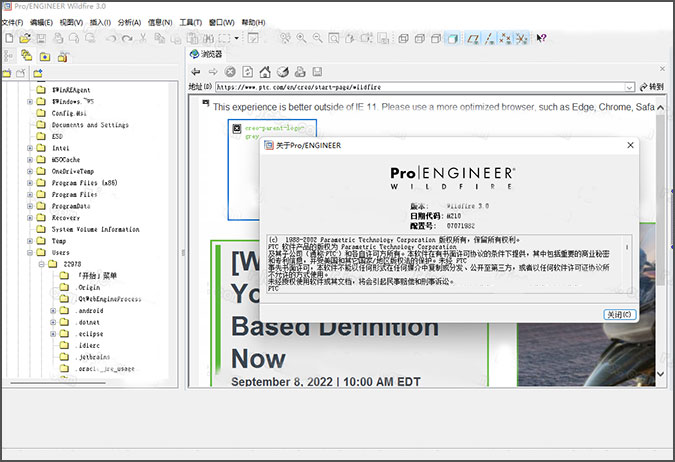Viewport: 675px width, 462px height.
Task: Click the Copy icon in main toolbar
Action: click(160, 38)
